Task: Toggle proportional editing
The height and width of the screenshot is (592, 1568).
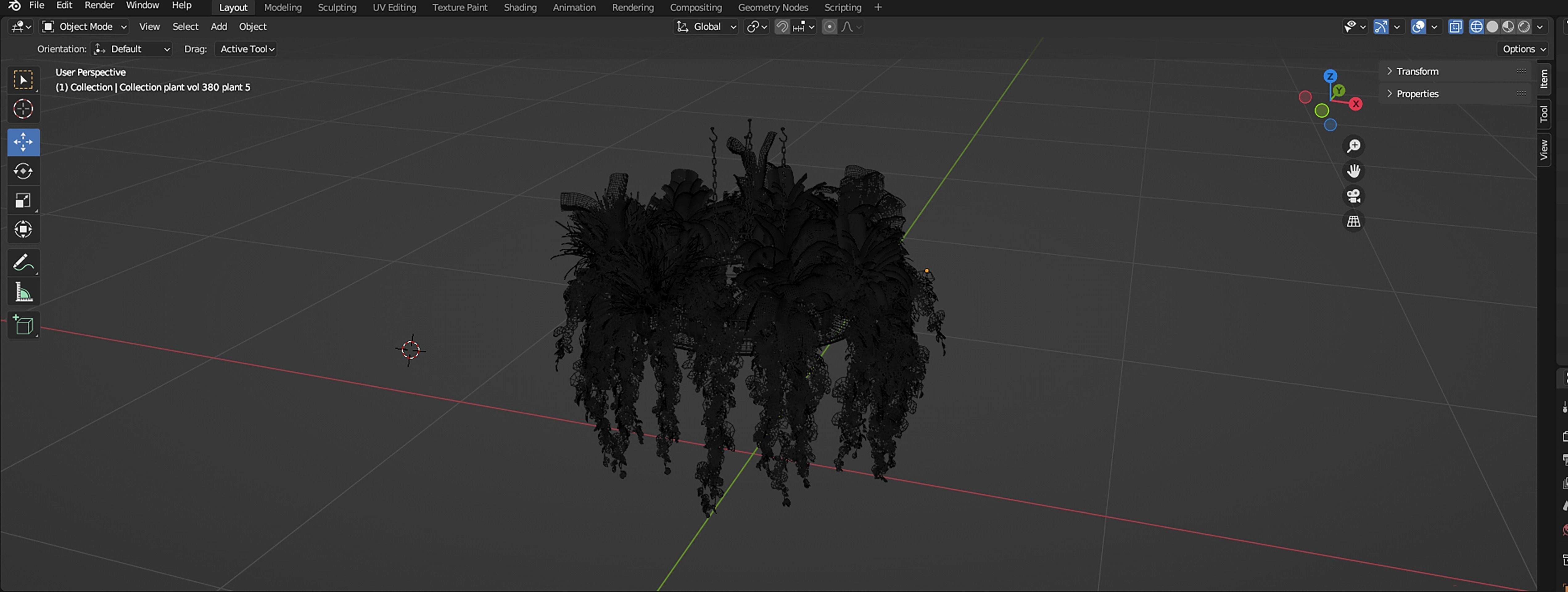Action: [829, 27]
